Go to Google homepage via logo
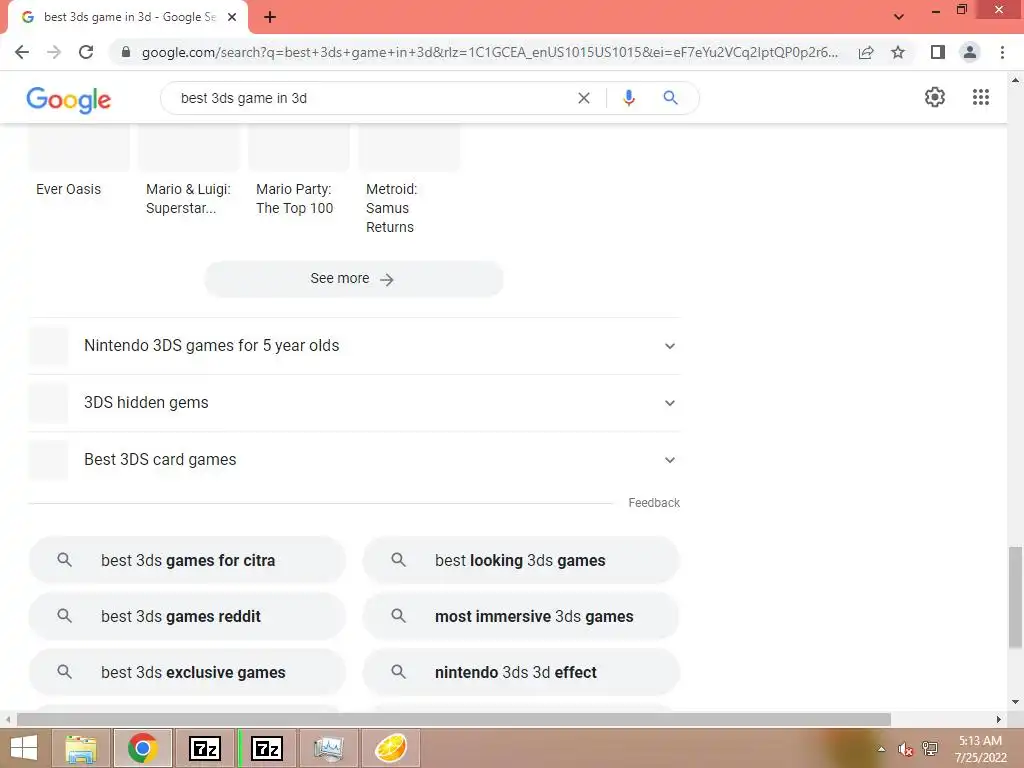Image resolution: width=1024 pixels, height=768 pixels. pos(69,100)
